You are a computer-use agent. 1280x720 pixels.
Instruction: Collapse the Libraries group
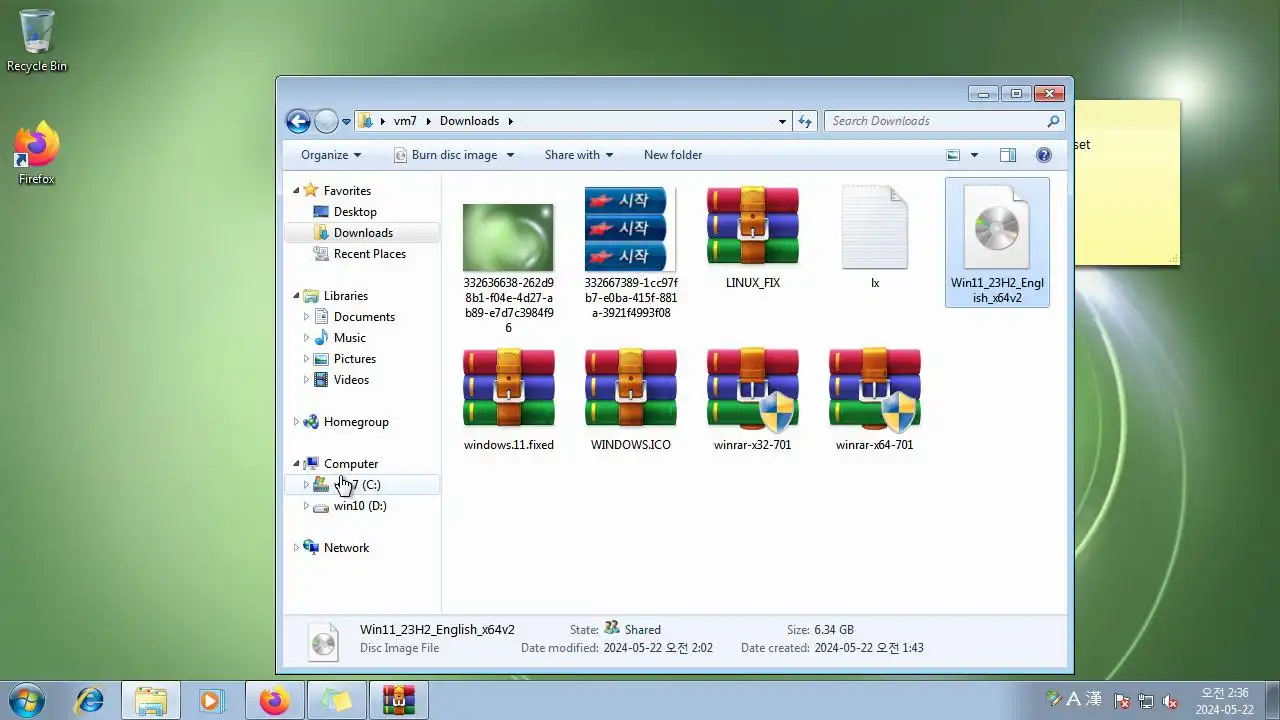pos(296,296)
